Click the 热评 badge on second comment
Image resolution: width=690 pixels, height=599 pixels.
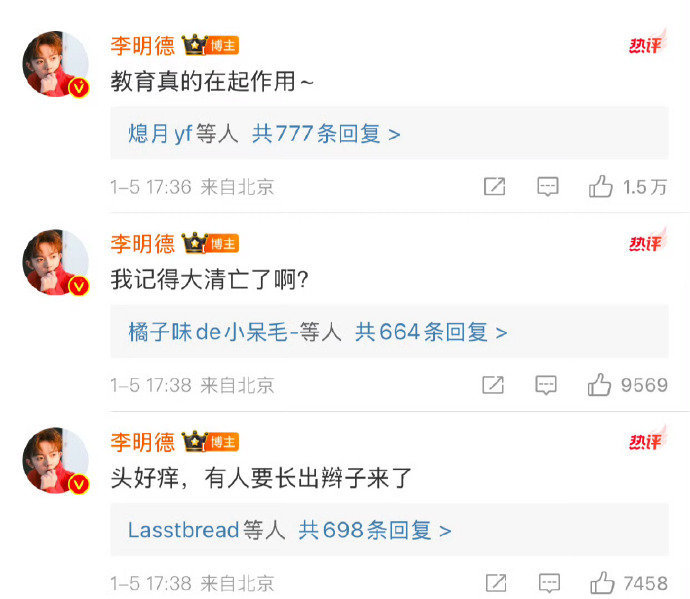pos(647,241)
